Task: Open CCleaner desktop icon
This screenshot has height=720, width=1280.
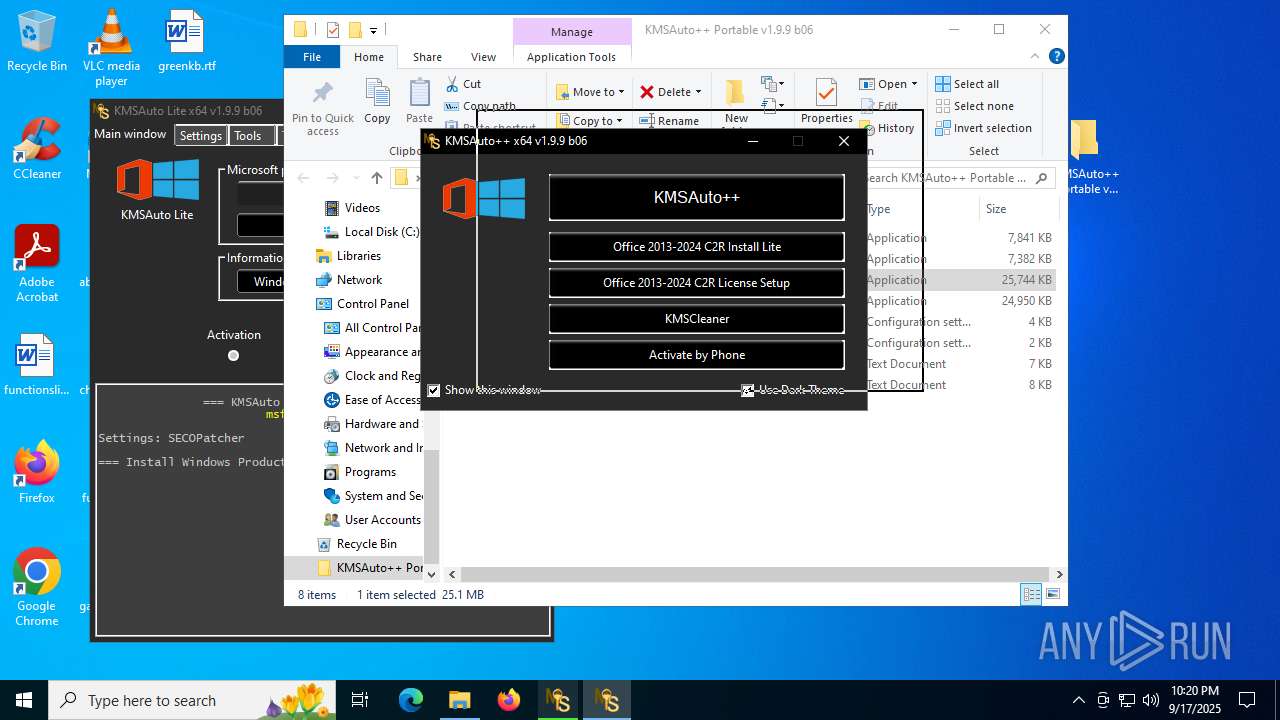Action: [x=37, y=148]
